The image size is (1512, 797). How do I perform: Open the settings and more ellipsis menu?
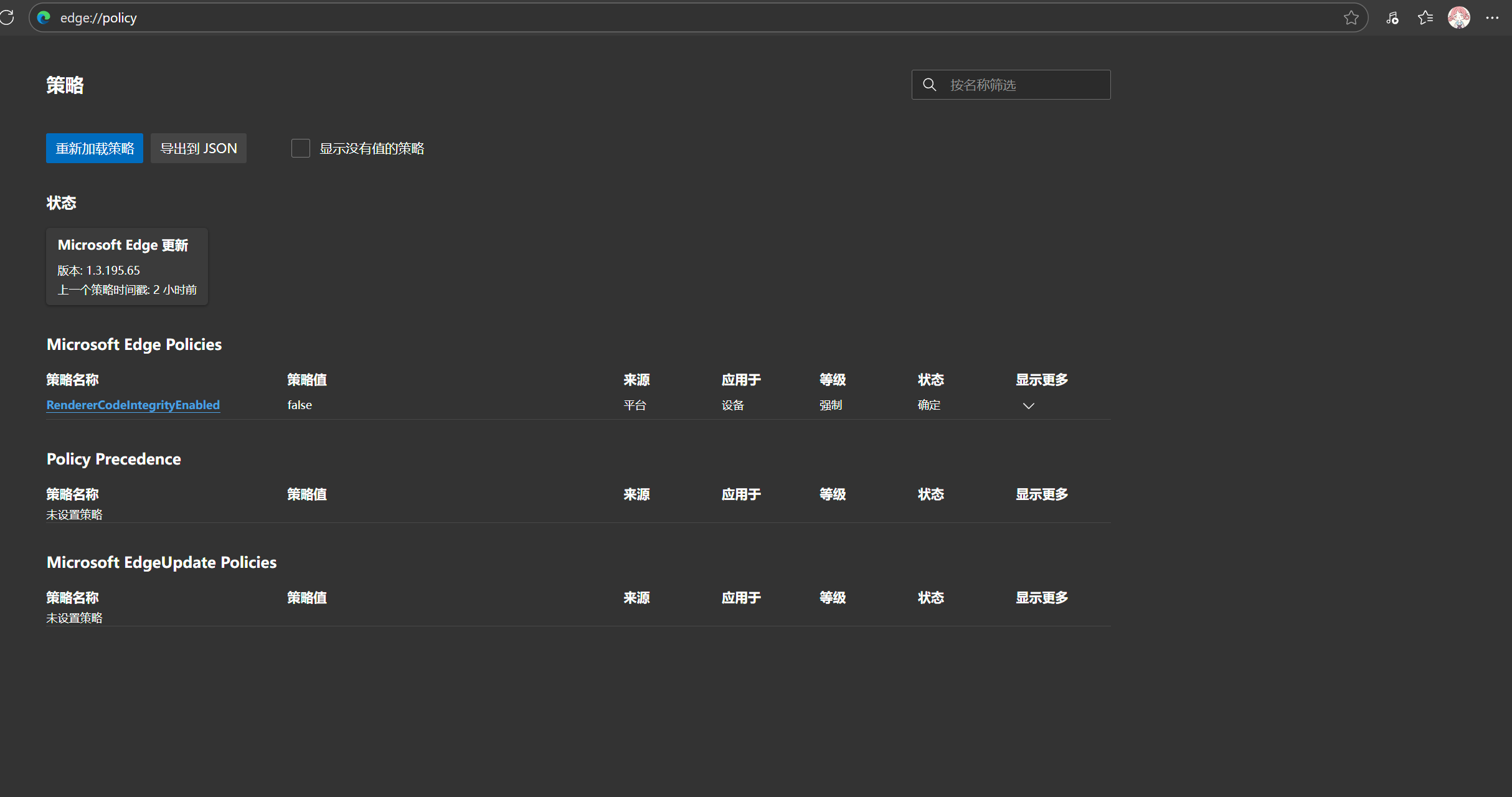1492,17
